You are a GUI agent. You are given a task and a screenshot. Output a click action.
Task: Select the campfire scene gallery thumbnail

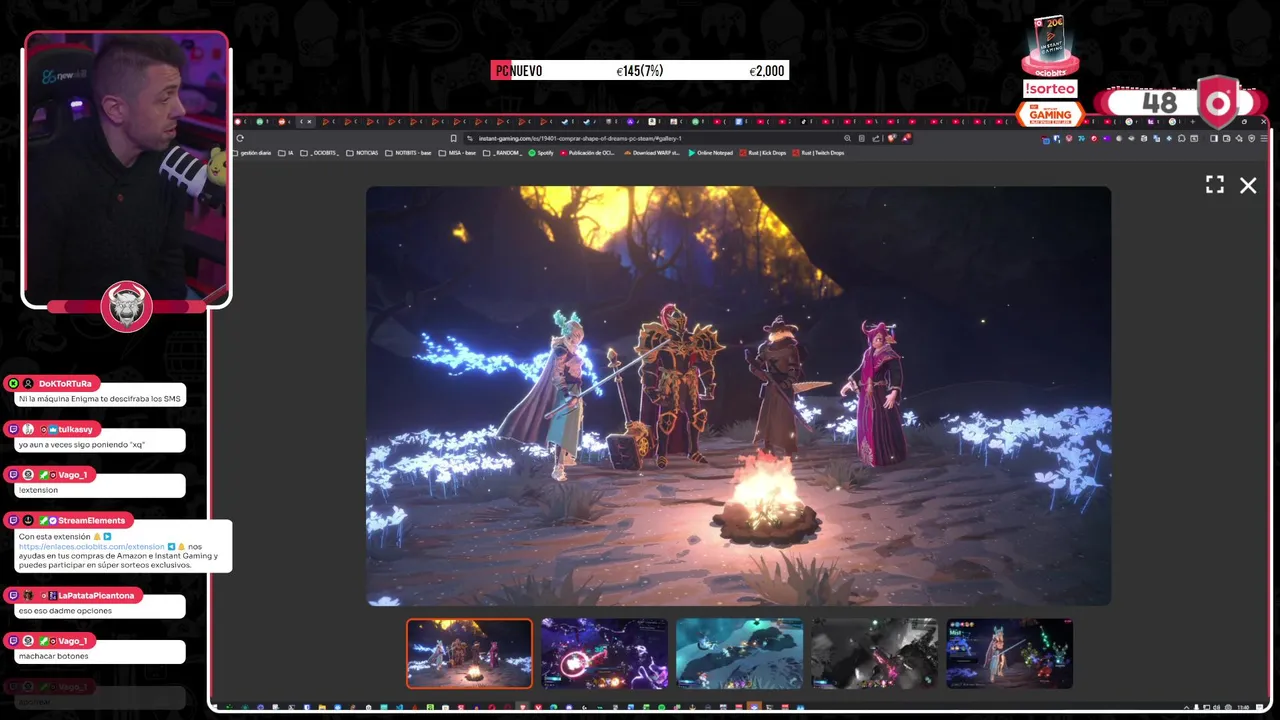[x=469, y=653]
